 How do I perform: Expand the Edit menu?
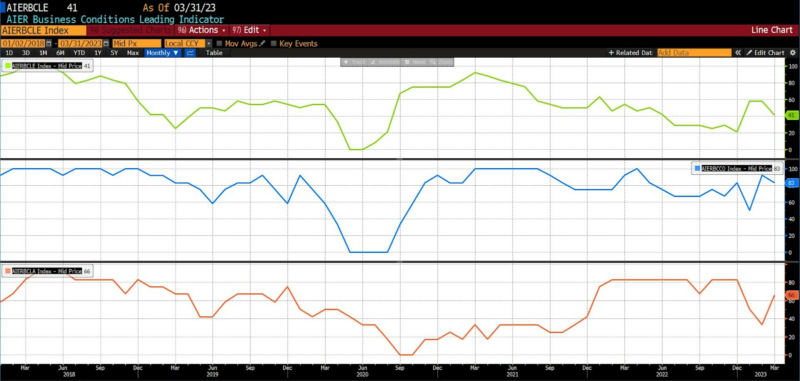point(249,30)
